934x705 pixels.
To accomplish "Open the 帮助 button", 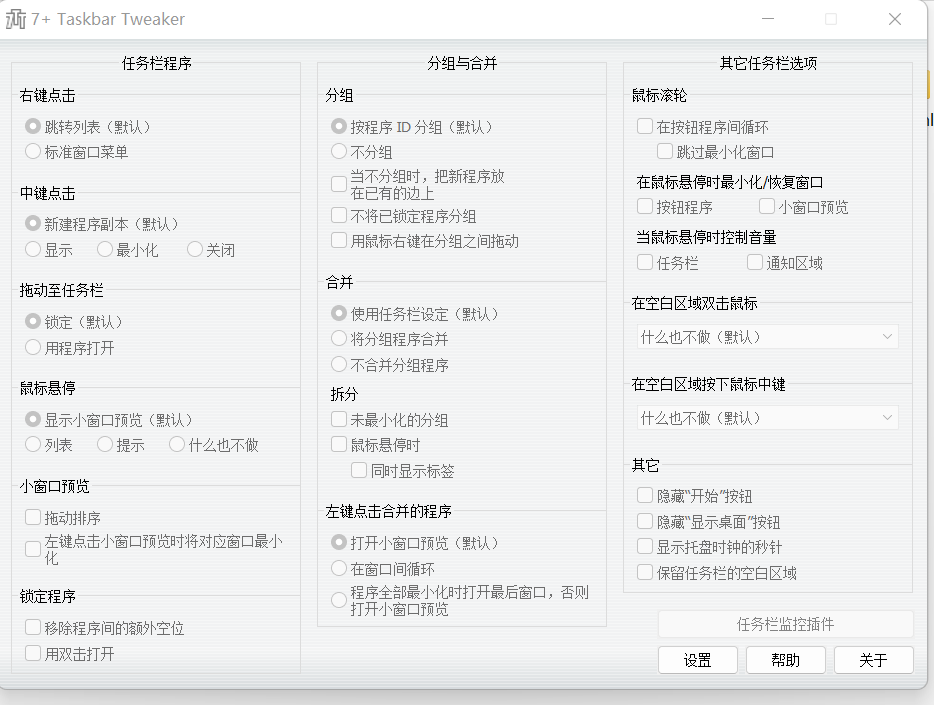I will tap(785, 660).
